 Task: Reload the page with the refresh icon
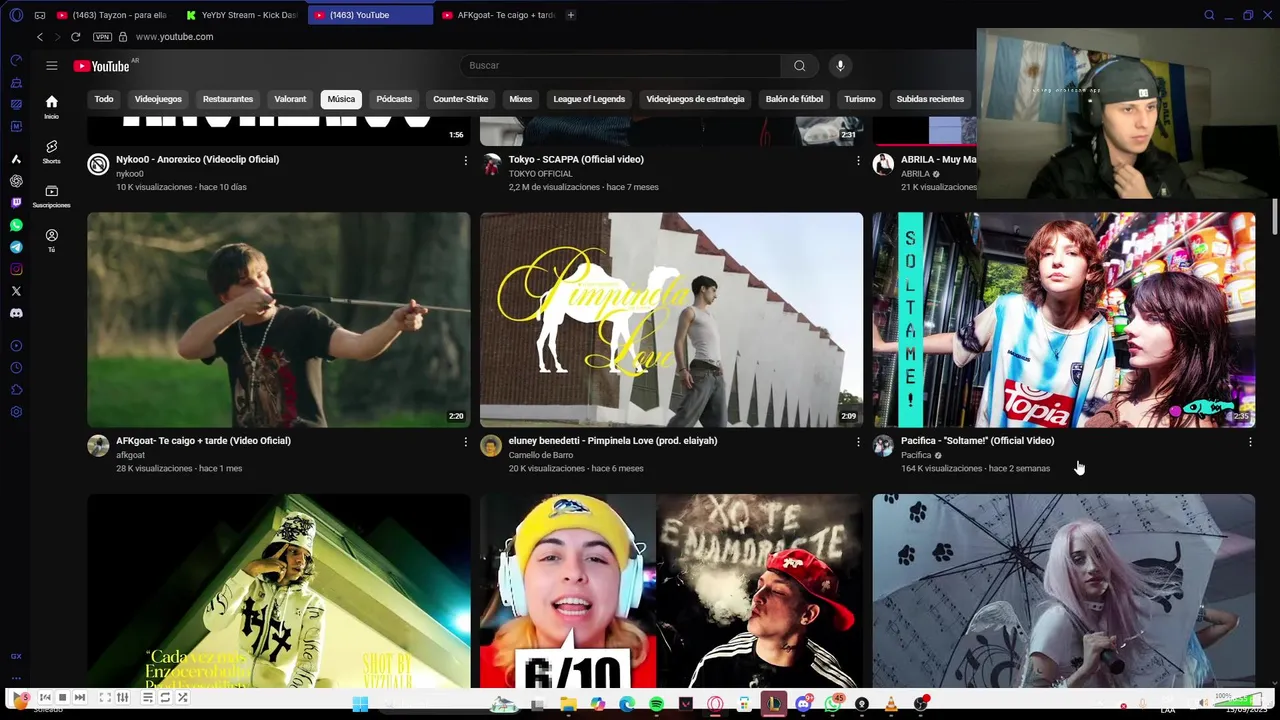point(75,37)
